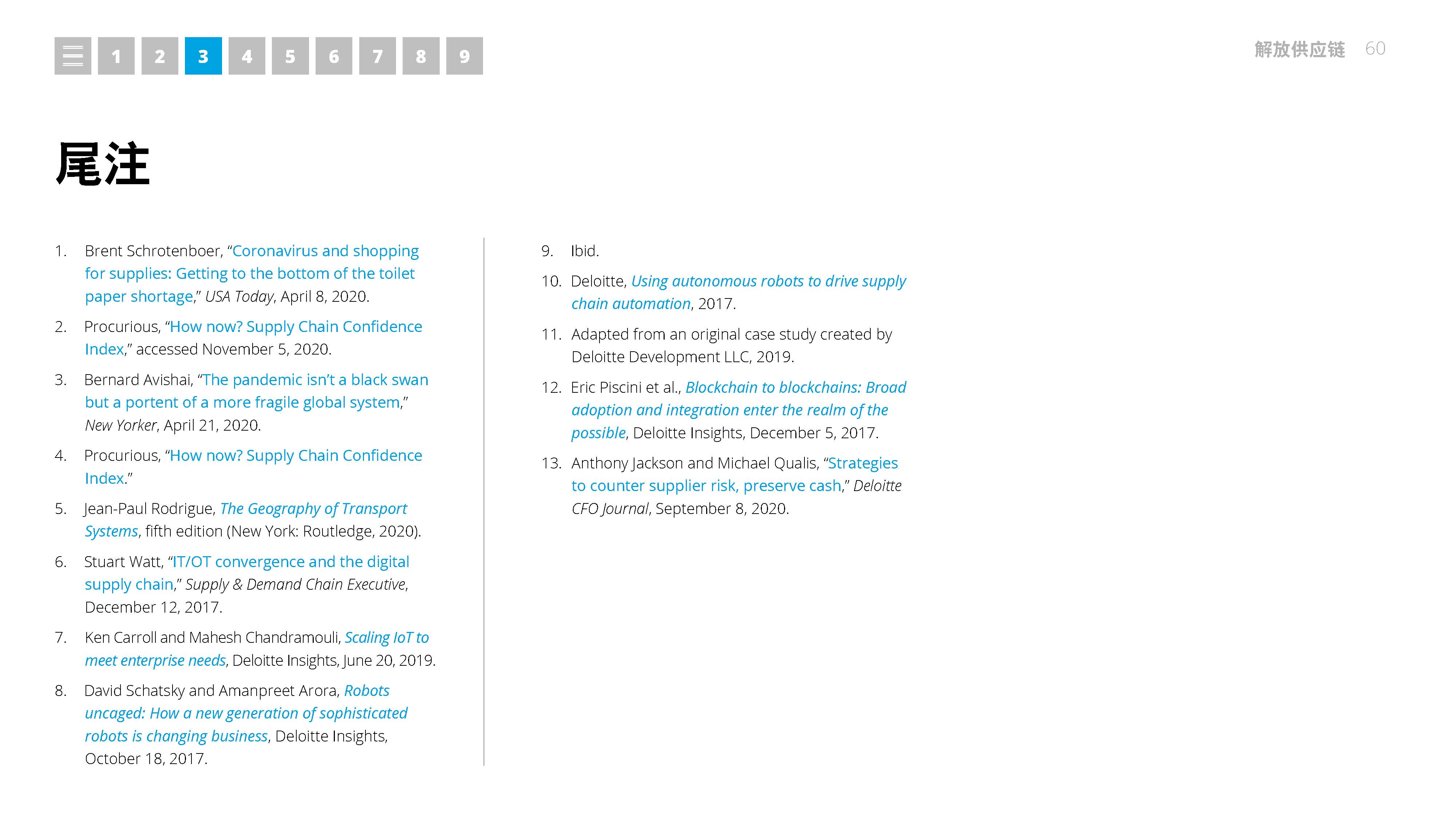This screenshot has height=819, width=1456.
Task: Go to chapter 1 tab
Action: (x=116, y=56)
